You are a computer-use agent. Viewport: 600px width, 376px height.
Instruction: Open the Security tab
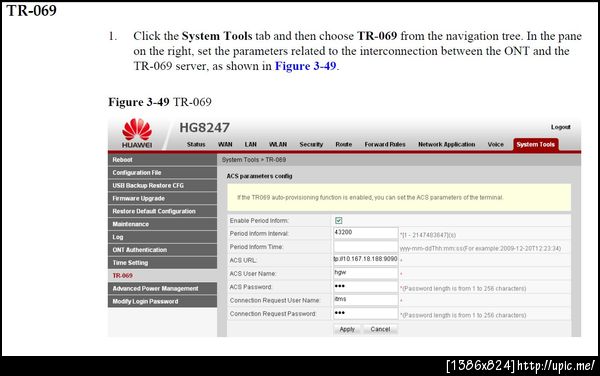(311, 144)
